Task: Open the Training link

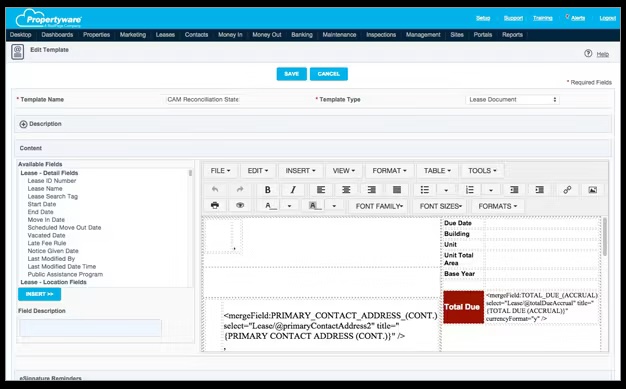Action: pos(543,18)
